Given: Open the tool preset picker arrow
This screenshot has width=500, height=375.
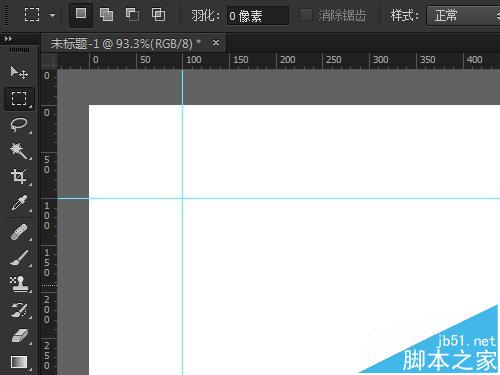Looking at the screenshot, I should point(53,15).
